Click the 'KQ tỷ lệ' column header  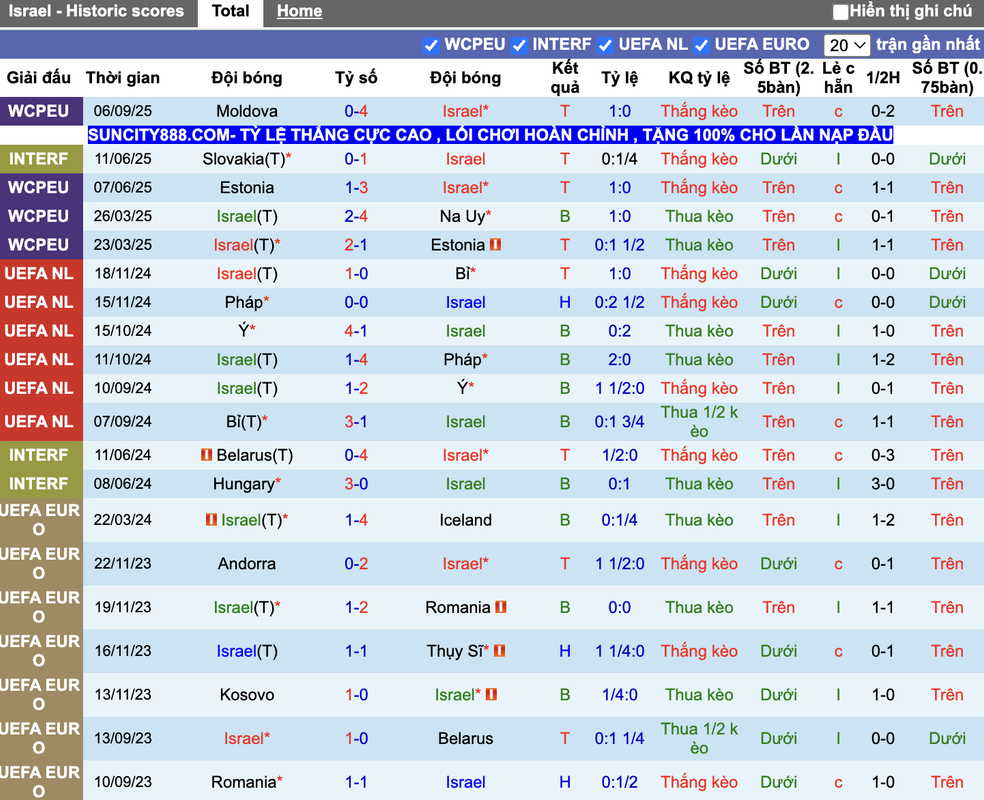coord(699,78)
